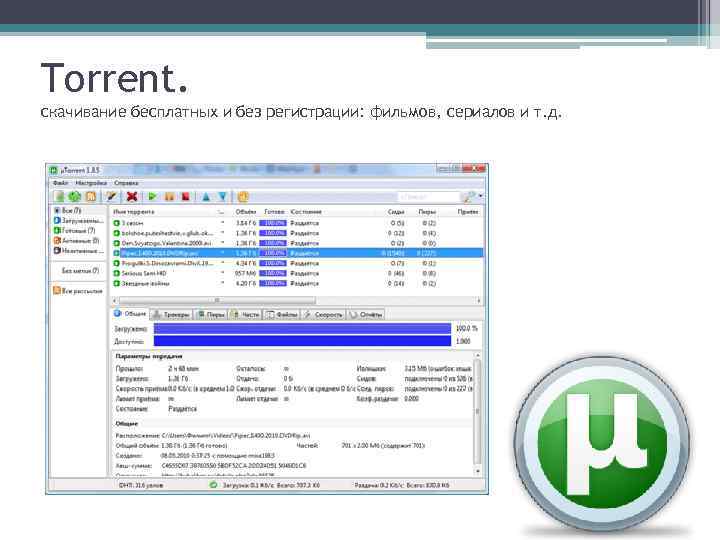Sort by Состояние column header
This screenshot has width=720, height=540.
(306, 212)
